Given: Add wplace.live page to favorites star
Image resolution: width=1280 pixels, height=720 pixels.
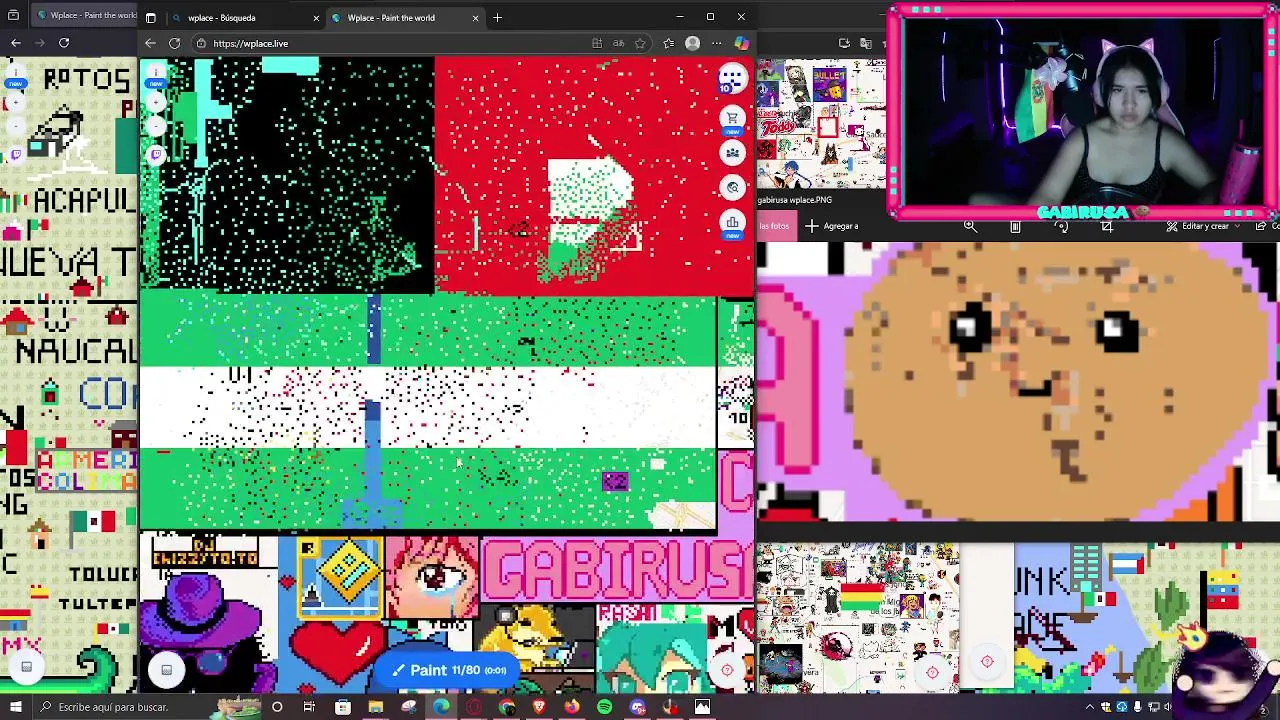Looking at the screenshot, I should pyautogui.click(x=640, y=43).
